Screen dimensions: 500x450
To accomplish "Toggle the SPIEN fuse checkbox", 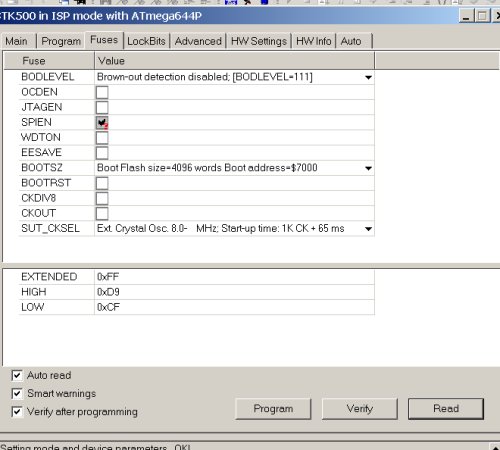I will coord(102,123).
